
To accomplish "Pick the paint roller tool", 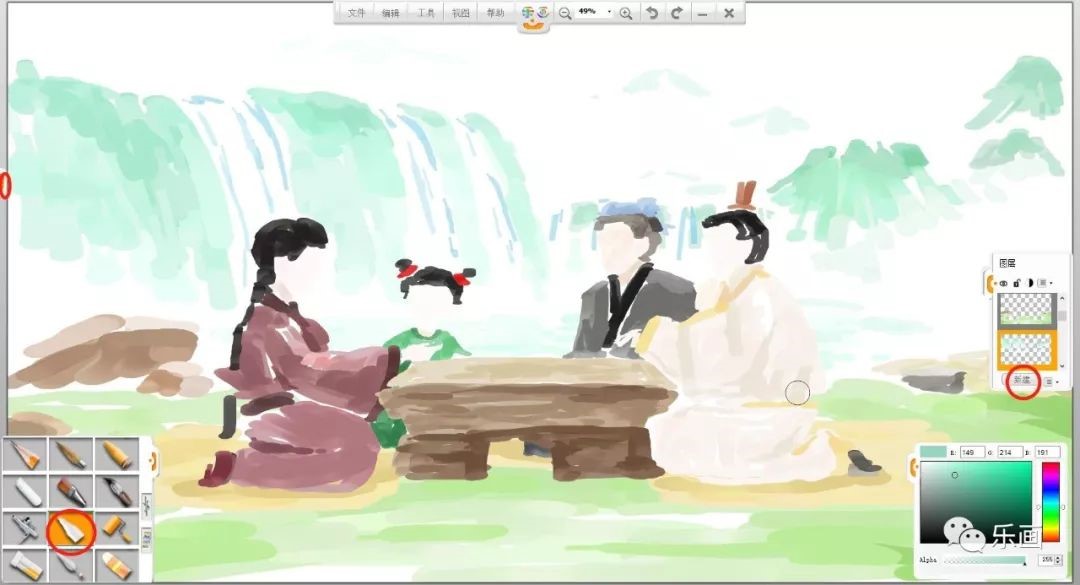I will [117, 528].
